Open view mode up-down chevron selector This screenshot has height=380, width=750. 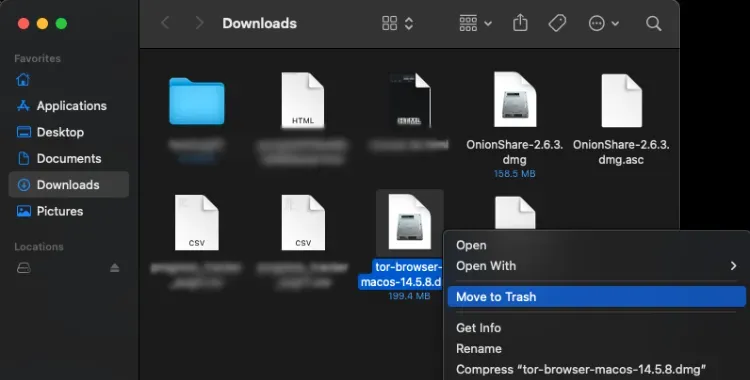409,23
